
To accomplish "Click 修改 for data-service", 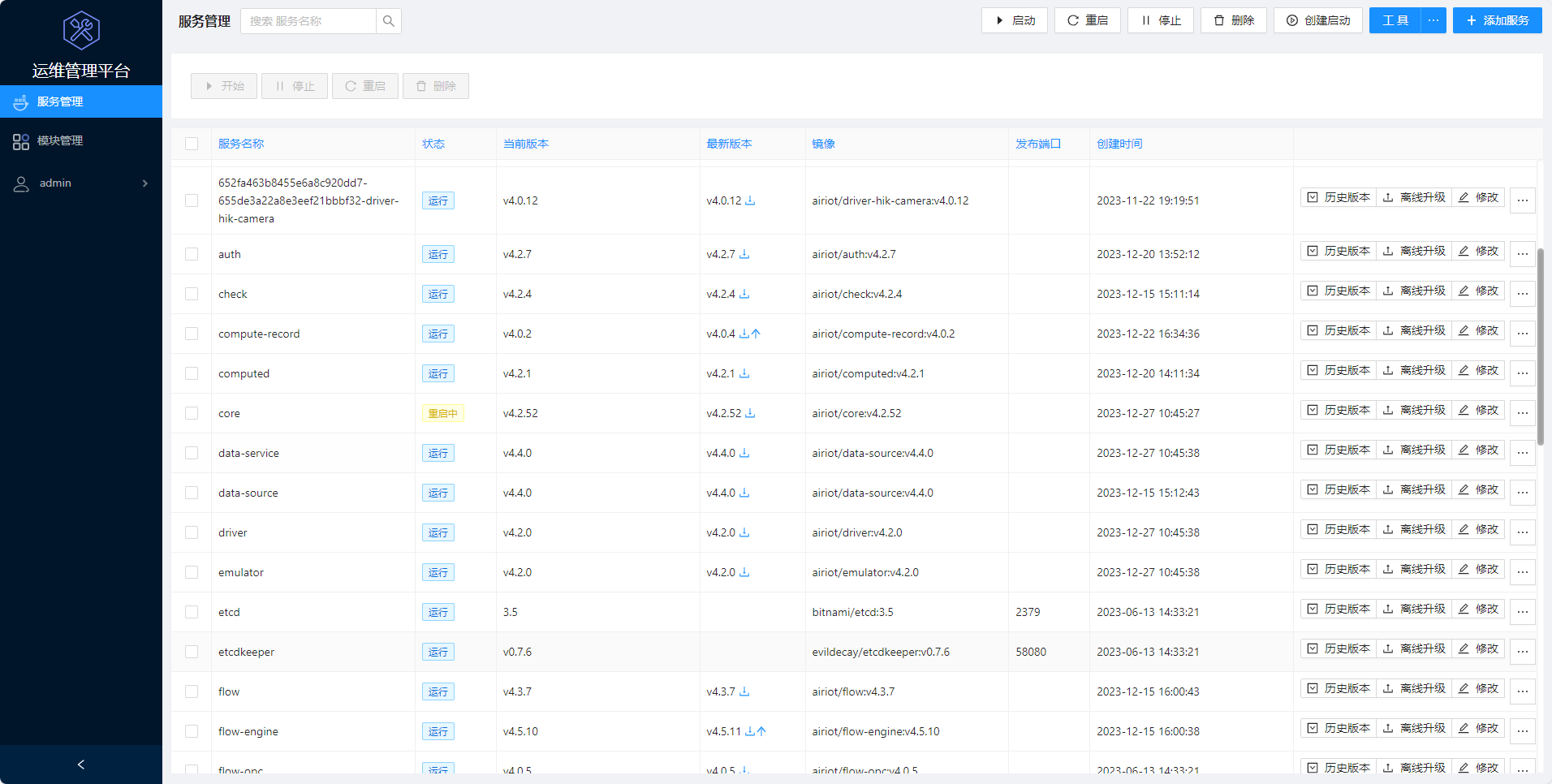I will tap(1478, 450).
